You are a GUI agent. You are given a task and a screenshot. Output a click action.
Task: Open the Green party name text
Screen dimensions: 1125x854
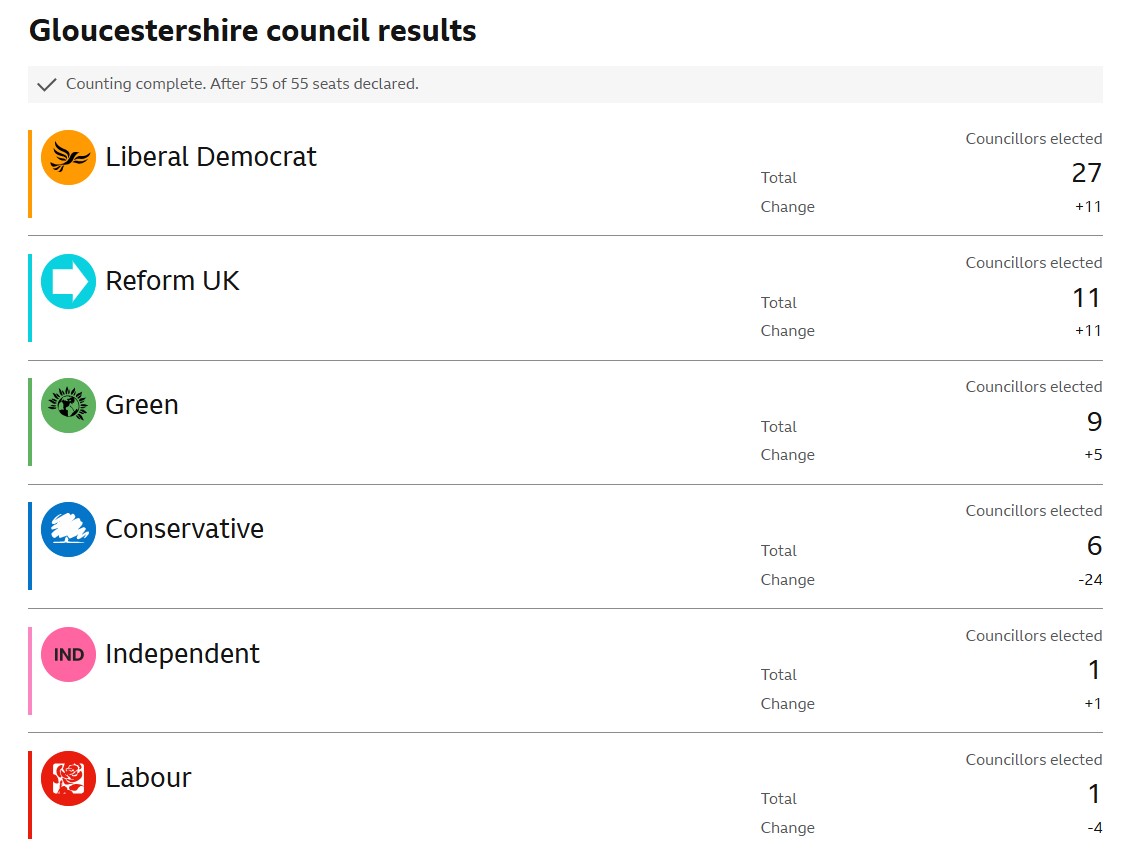click(x=142, y=405)
